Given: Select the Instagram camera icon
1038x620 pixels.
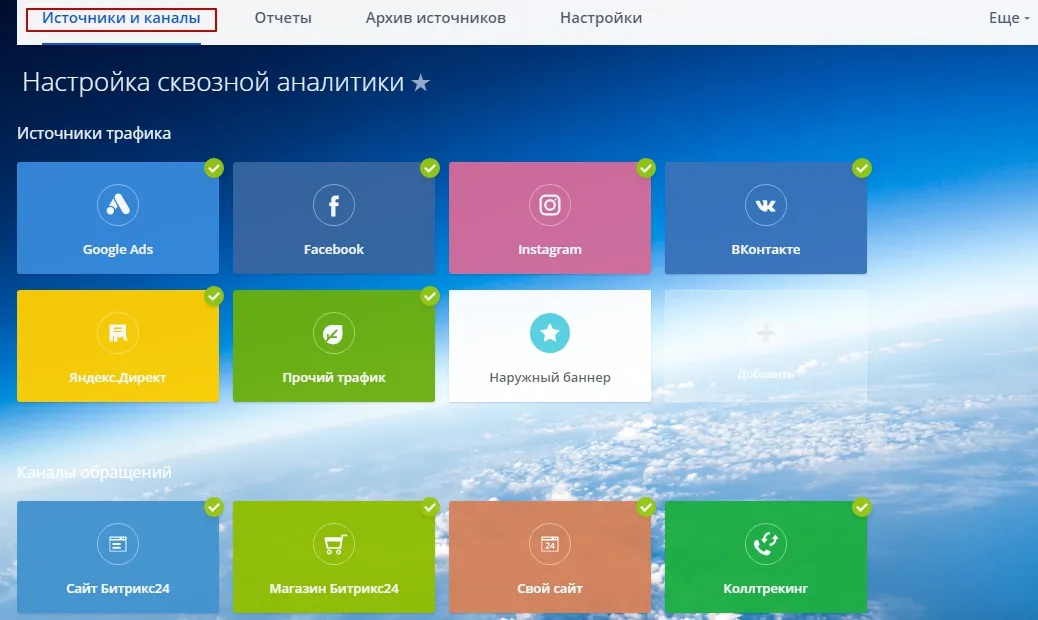Looking at the screenshot, I should tap(549, 205).
